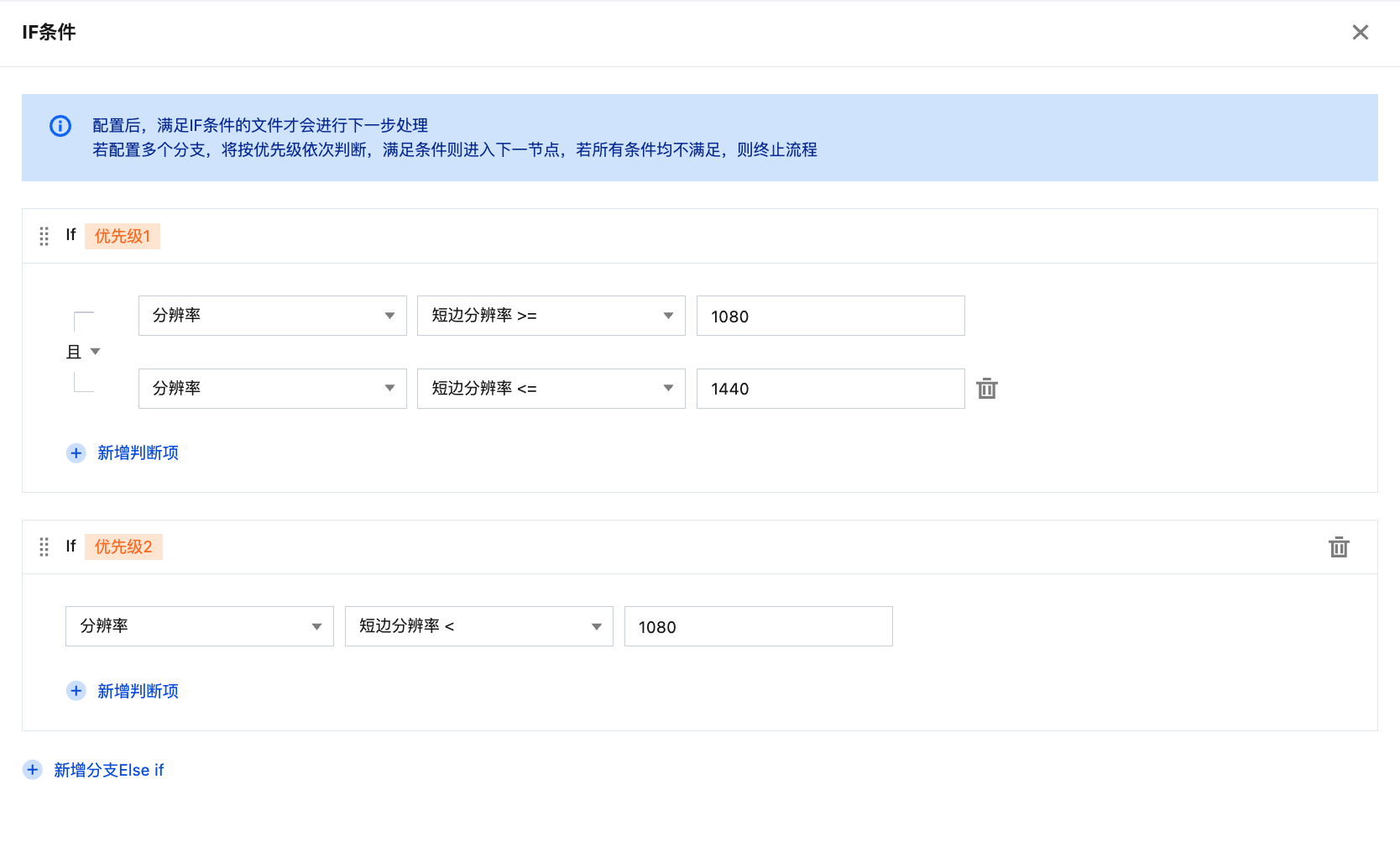Image resolution: width=1400 pixels, height=863 pixels.
Task: Click plus icon for 新增判断项 in 优先级2
Action: [x=76, y=691]
